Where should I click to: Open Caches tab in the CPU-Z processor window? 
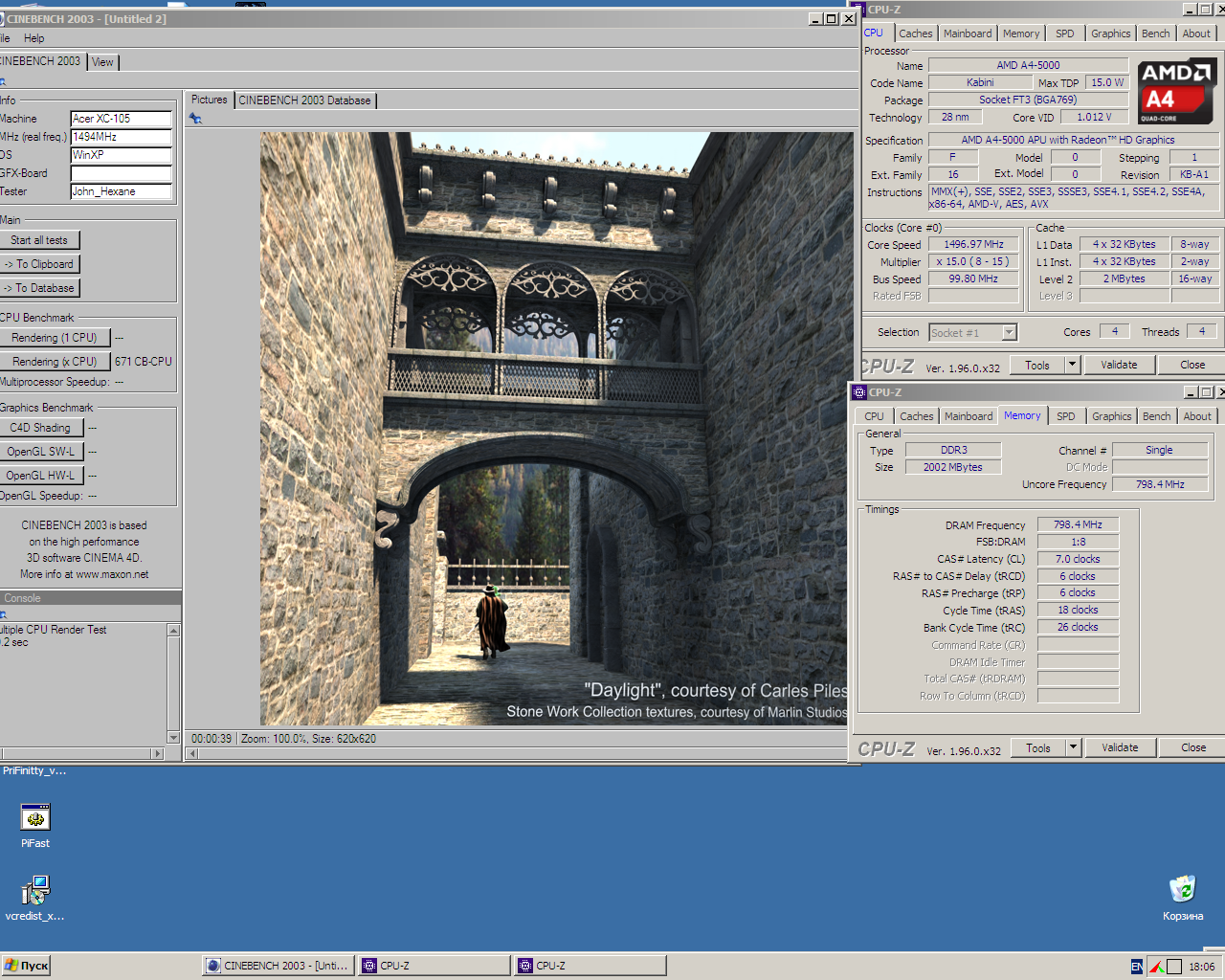coord(915,33)
